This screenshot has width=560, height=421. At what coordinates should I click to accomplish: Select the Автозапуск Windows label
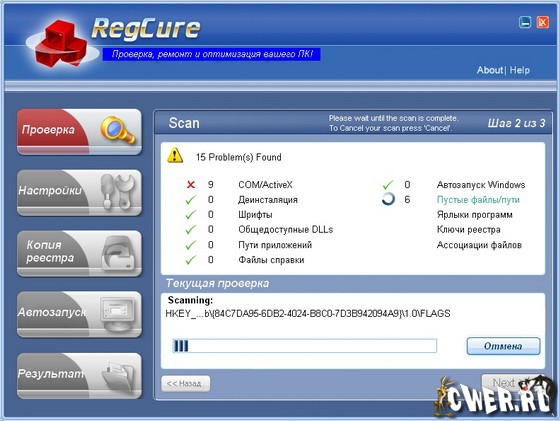481,185
